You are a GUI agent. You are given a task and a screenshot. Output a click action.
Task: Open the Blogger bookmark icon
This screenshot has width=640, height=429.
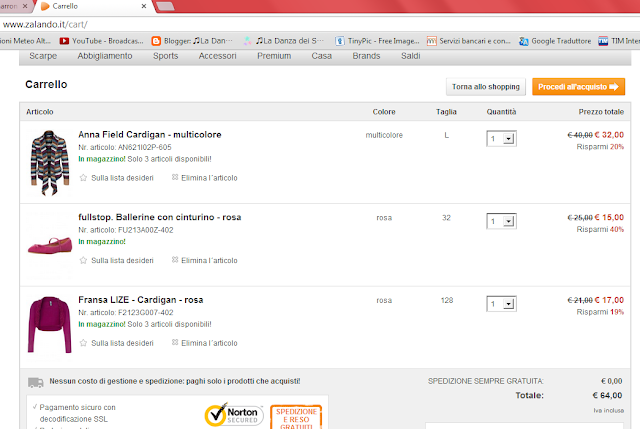pos(156,41)
